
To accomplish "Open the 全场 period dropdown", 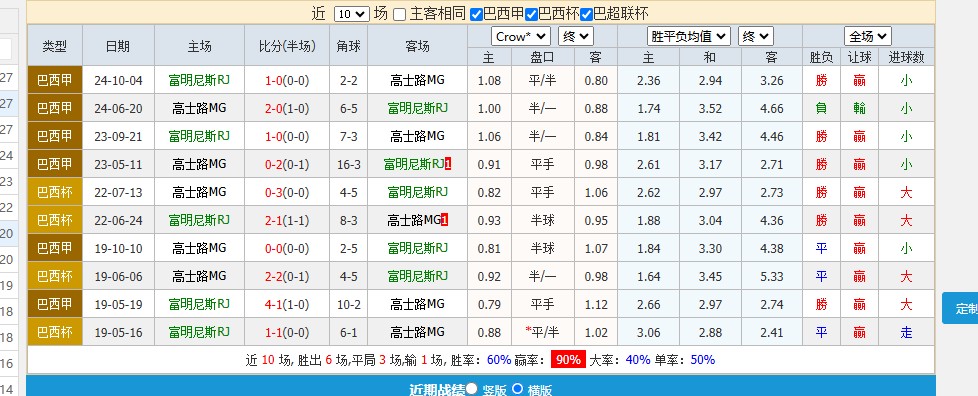I will tap(868, 36).
